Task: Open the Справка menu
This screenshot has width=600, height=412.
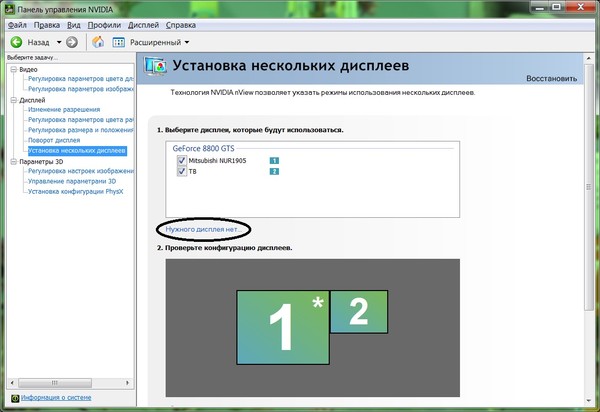Action: [181, 25]
